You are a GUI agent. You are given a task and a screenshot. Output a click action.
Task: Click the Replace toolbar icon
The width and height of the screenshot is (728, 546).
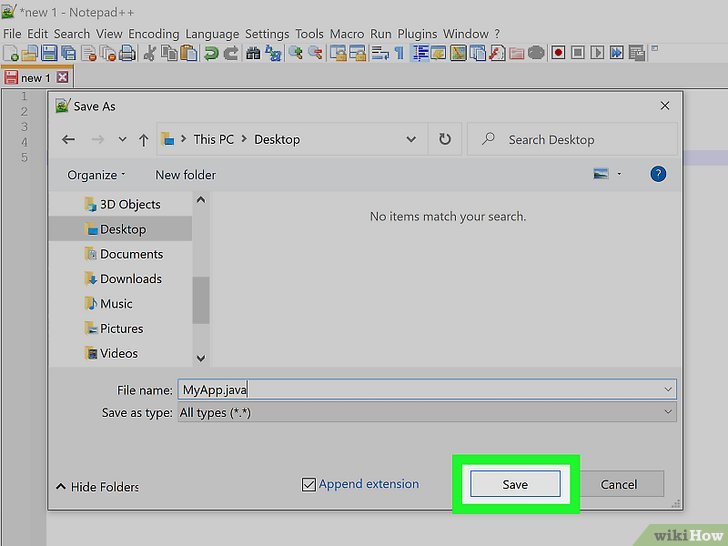pyautogui.click(x=273, y=53)
